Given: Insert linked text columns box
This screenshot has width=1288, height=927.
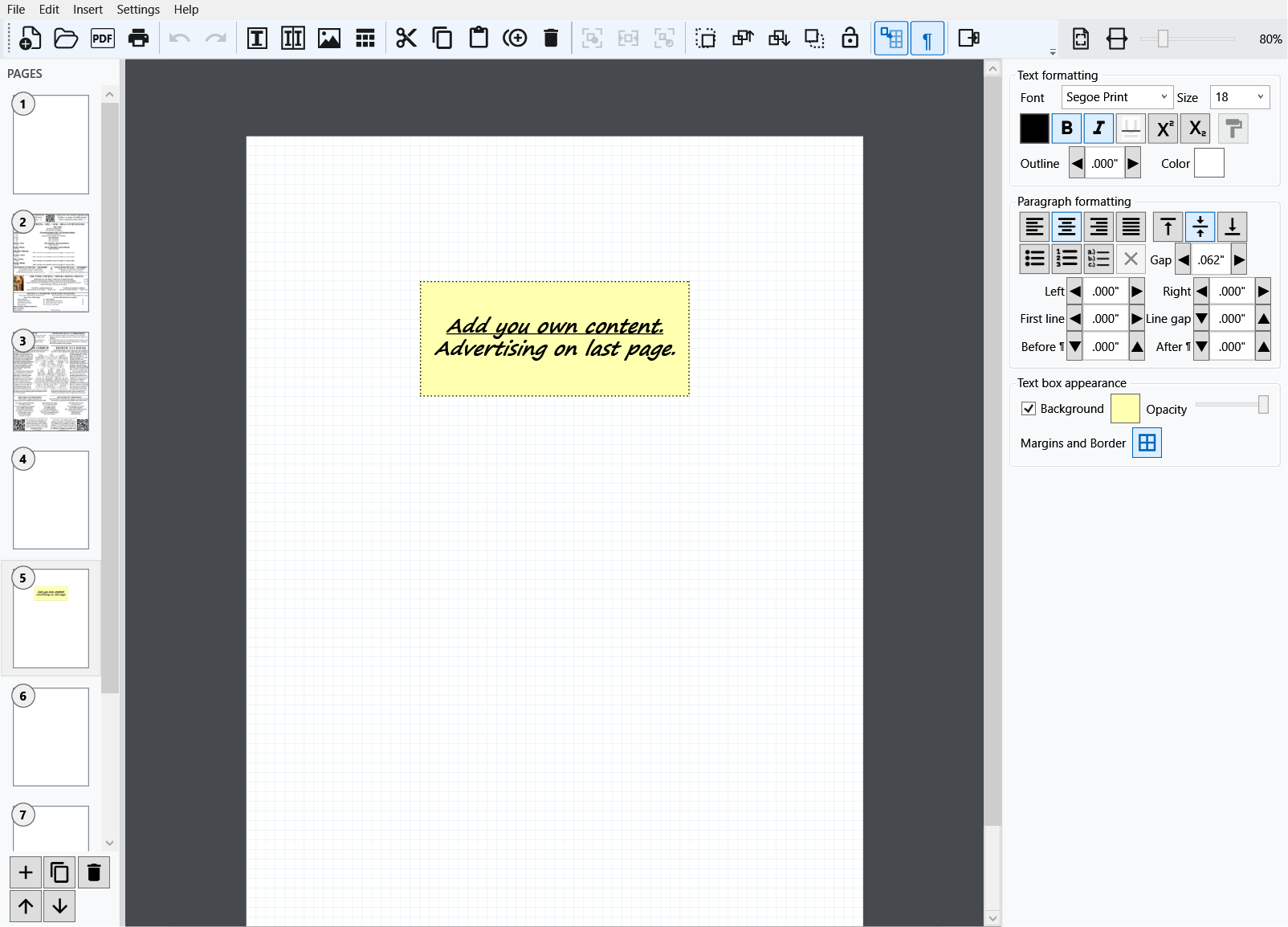Looking at the screenshot, I should pos(293,38).
